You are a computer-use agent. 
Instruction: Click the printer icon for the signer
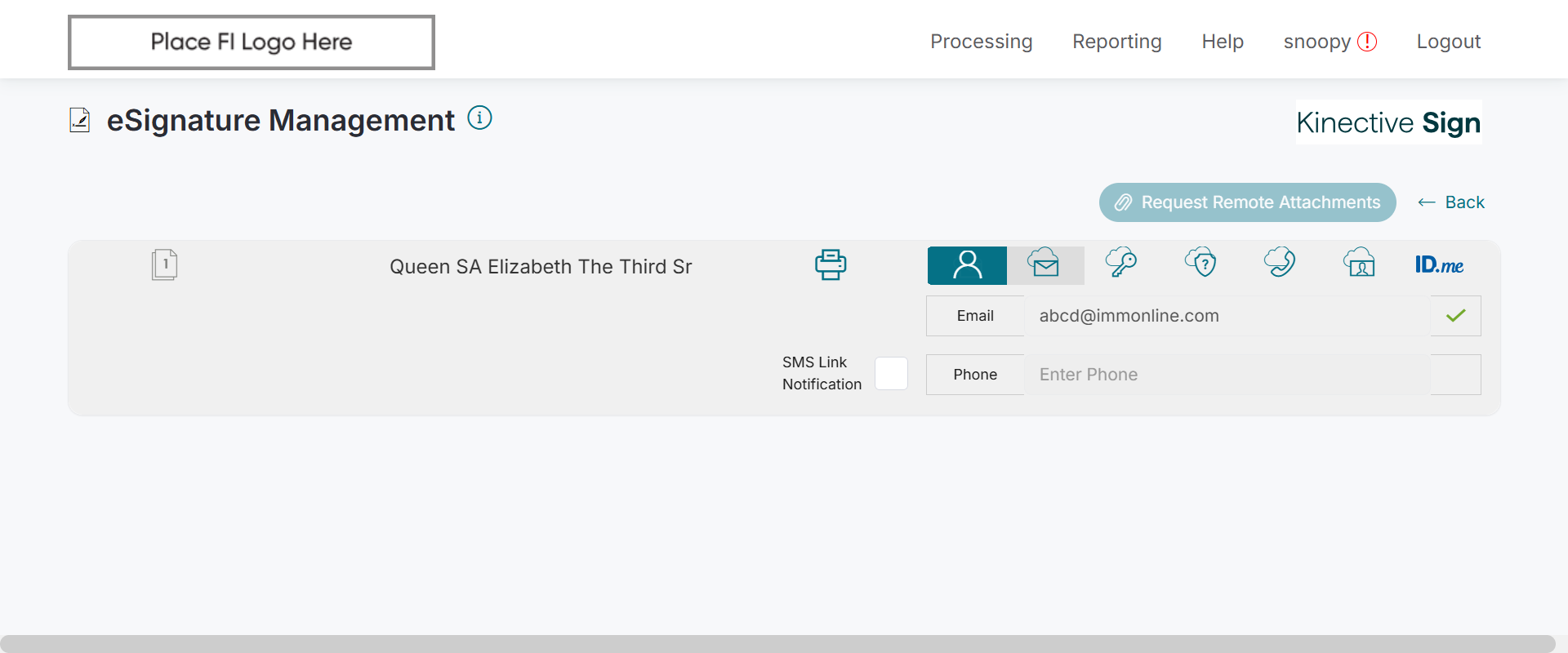pyautogui.click(x=831, y=265)
